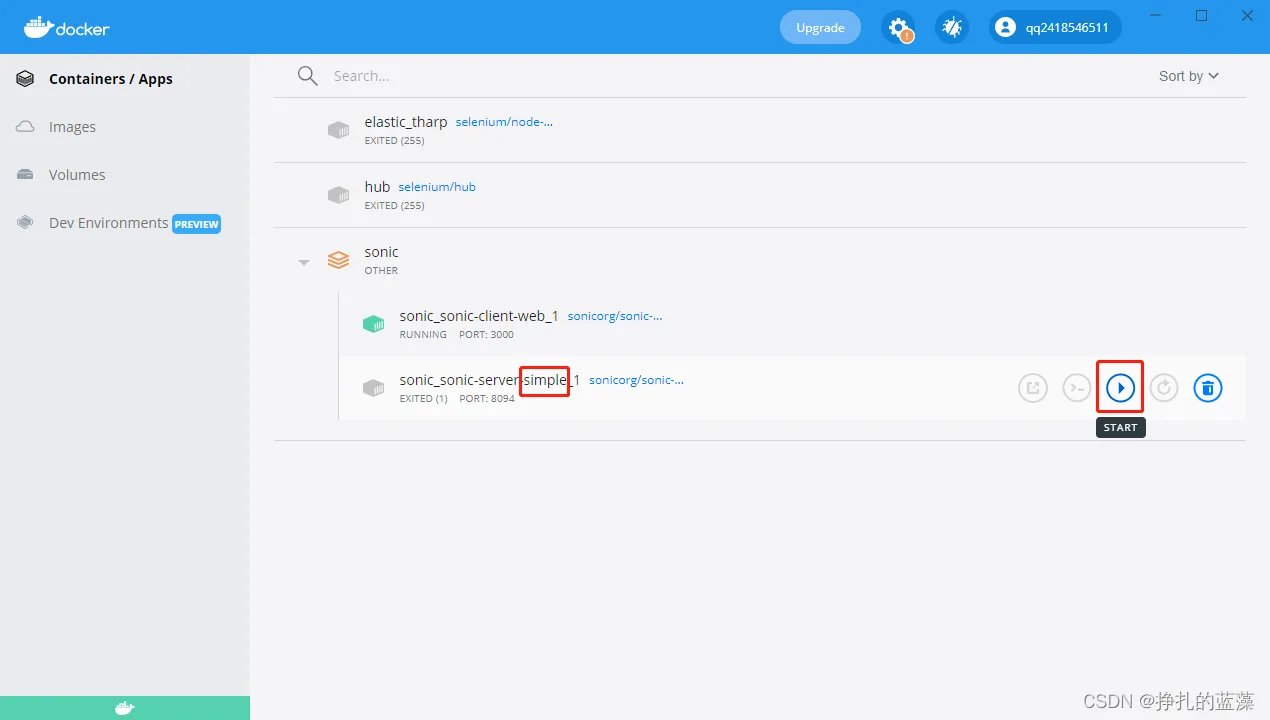Open the selenium/hub image link
Image resolution: width=1270 pixels, height=720 pixels.
437,187
